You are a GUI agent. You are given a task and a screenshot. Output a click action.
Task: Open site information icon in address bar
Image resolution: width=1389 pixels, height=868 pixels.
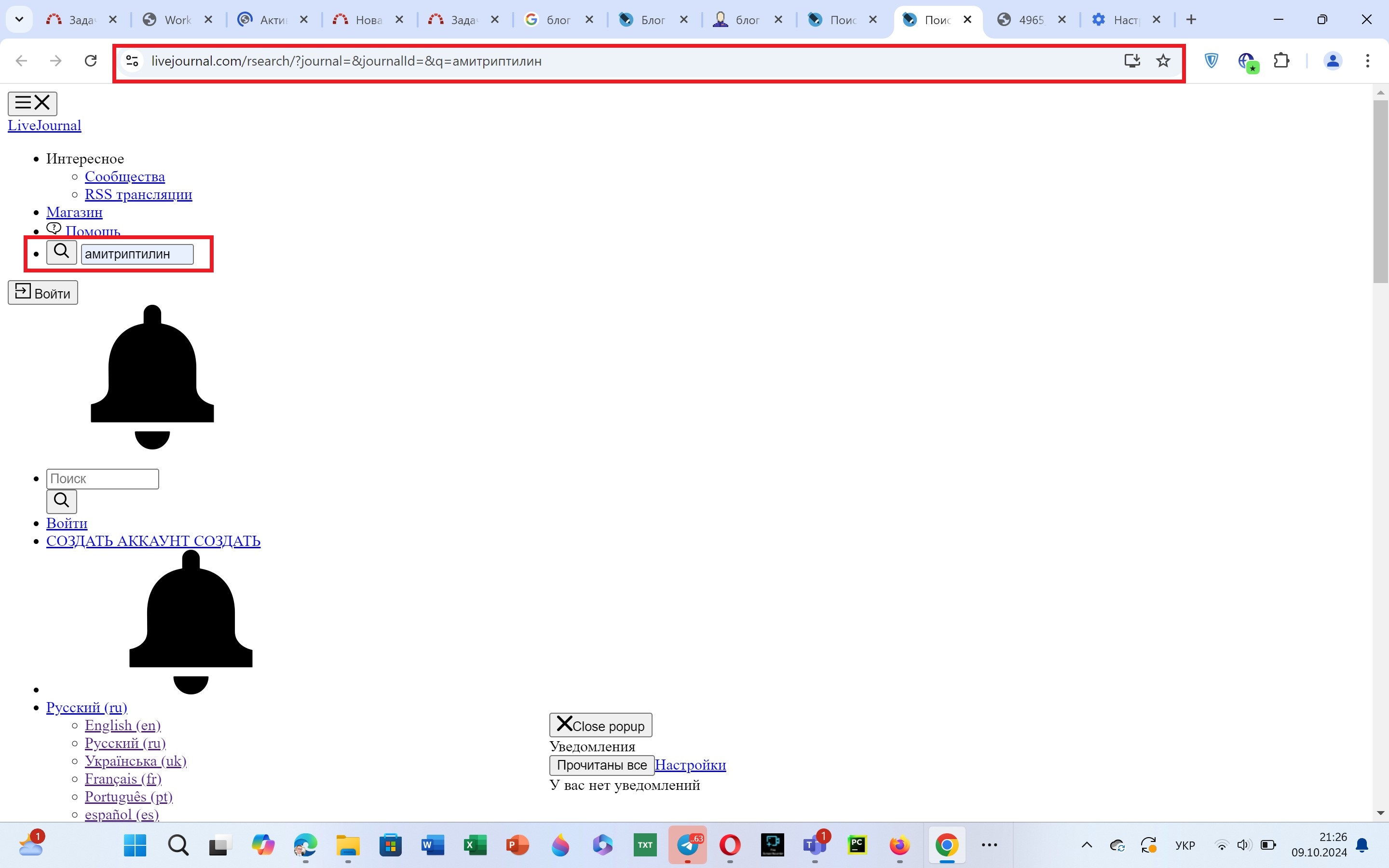coord(133,61)
